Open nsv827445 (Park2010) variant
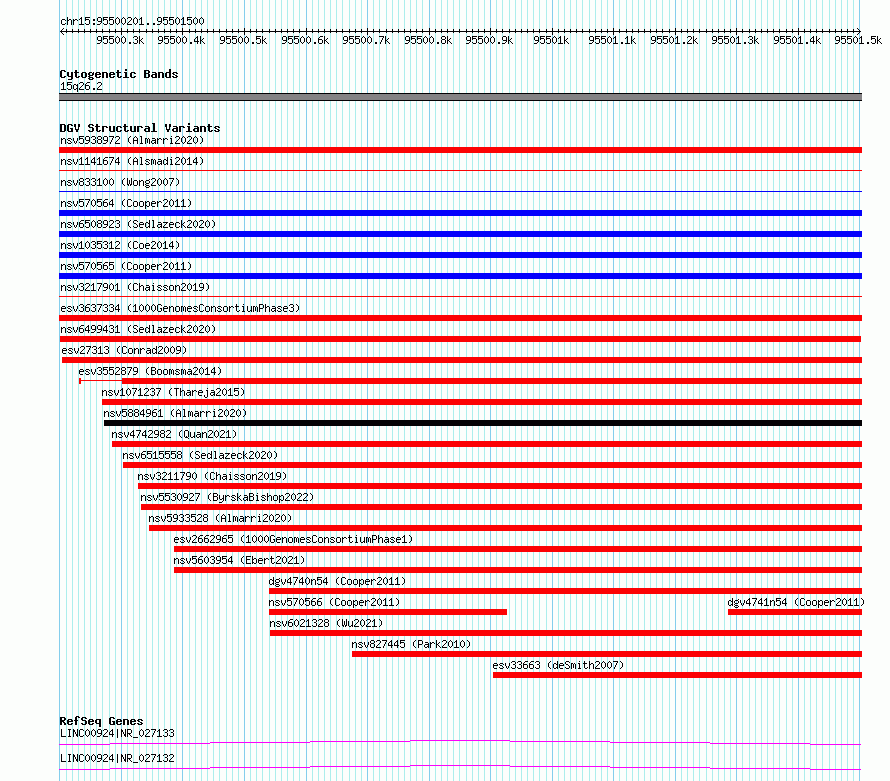This screenshot has width=890, height=781. click(412, 644)
